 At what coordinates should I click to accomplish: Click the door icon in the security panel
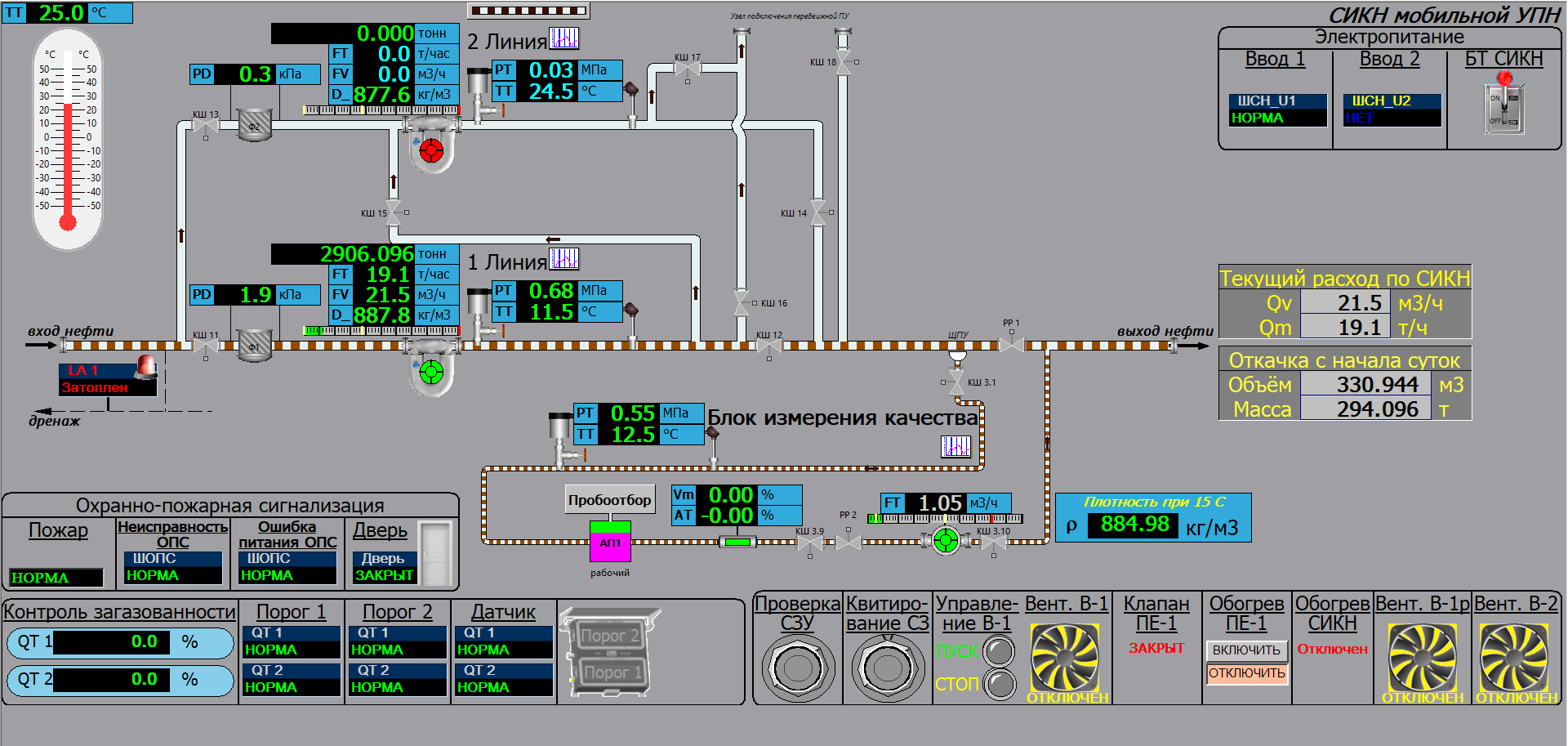[x=436, y=553]
